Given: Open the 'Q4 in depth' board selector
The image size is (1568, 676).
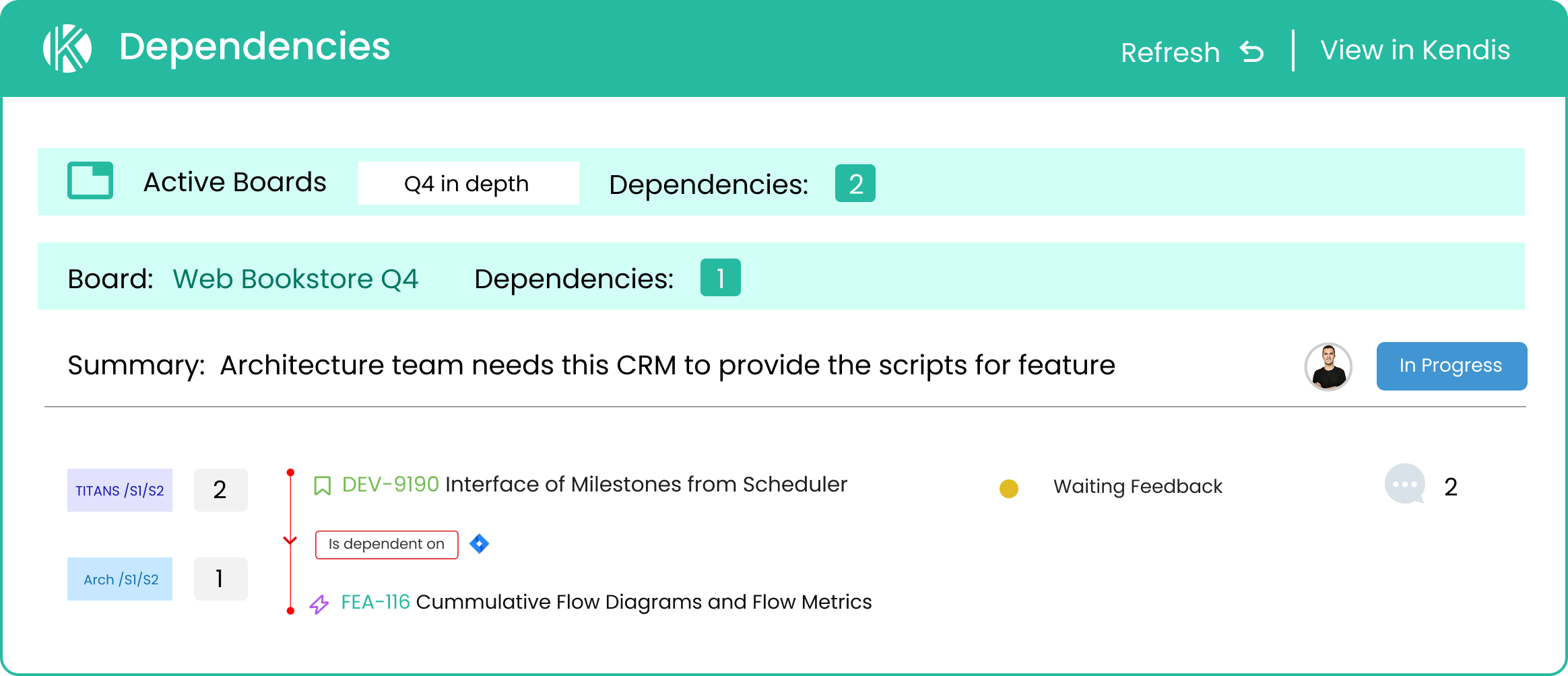Looking at the screenshot, I should [467, 182].
